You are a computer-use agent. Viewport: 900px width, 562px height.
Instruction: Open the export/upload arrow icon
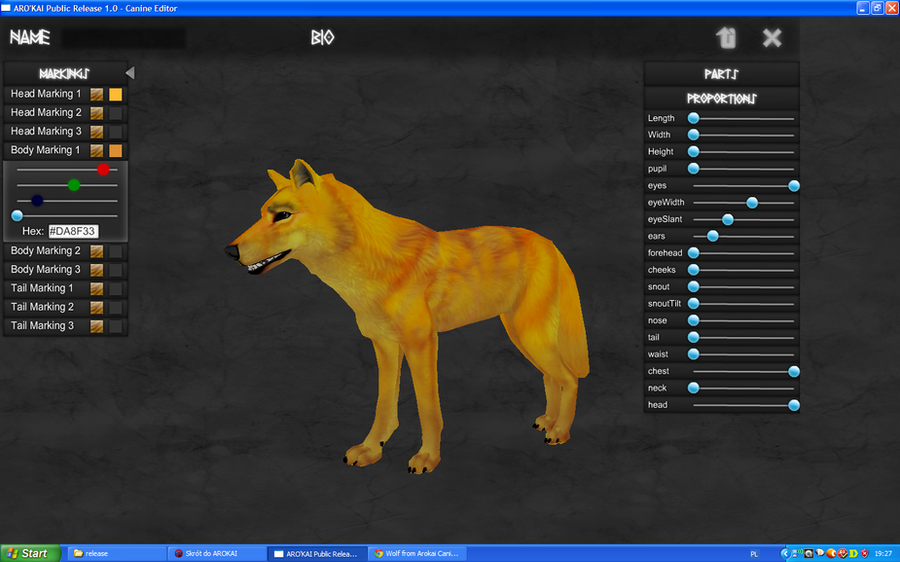point(726,38)
